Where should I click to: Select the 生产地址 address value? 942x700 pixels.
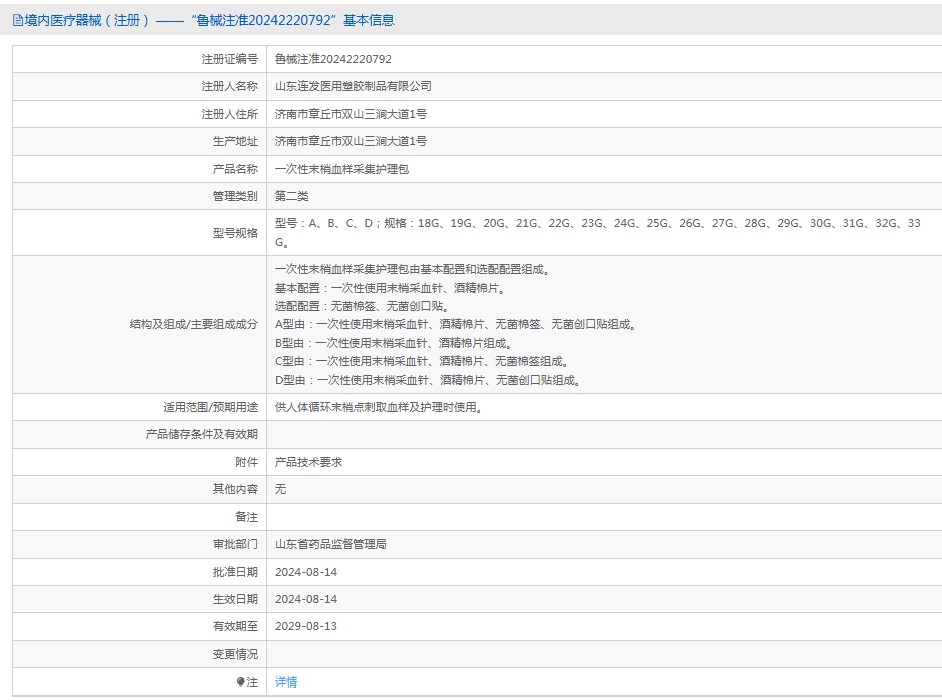(x=351, y=141)
